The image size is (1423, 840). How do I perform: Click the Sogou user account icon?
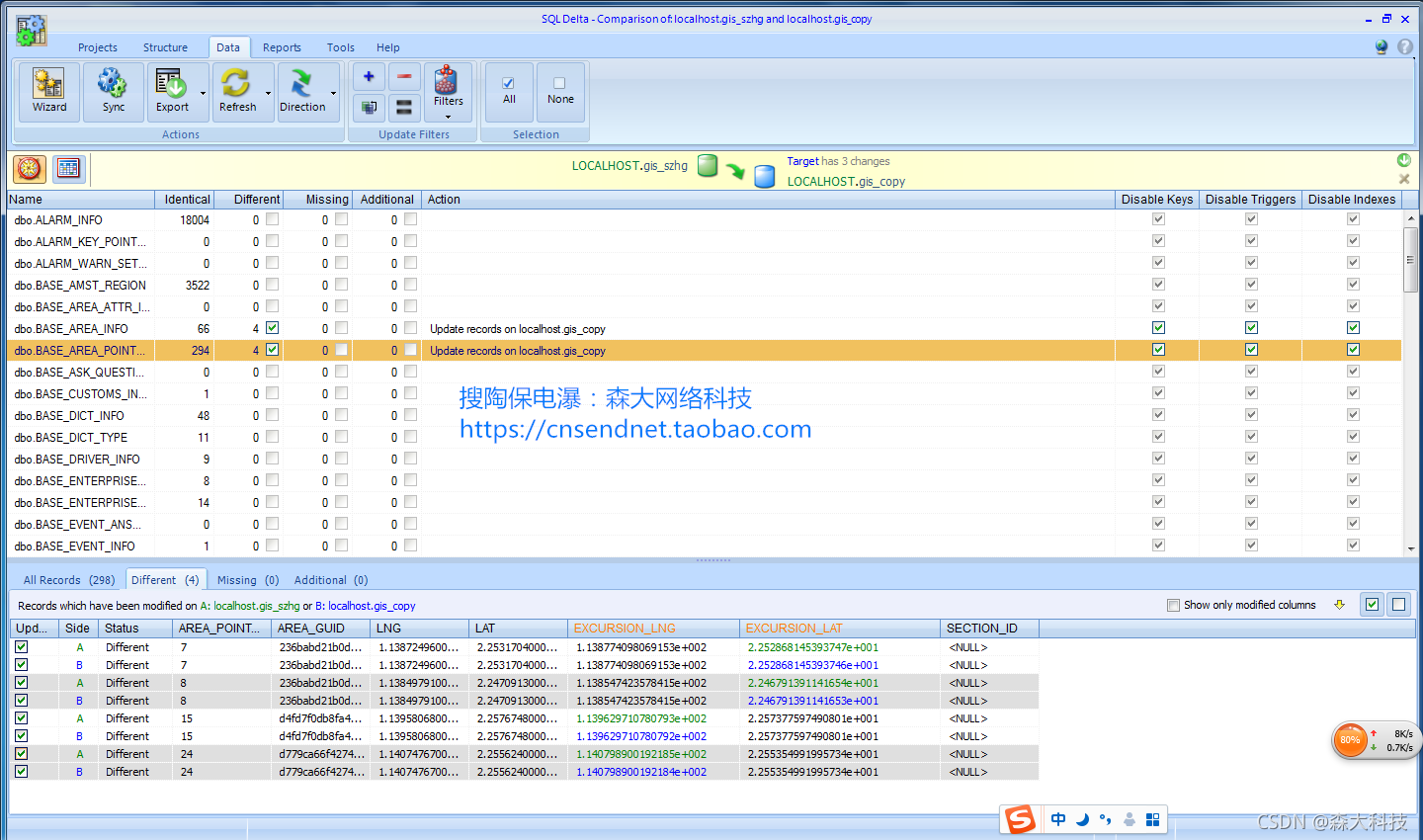point(1130,819)
